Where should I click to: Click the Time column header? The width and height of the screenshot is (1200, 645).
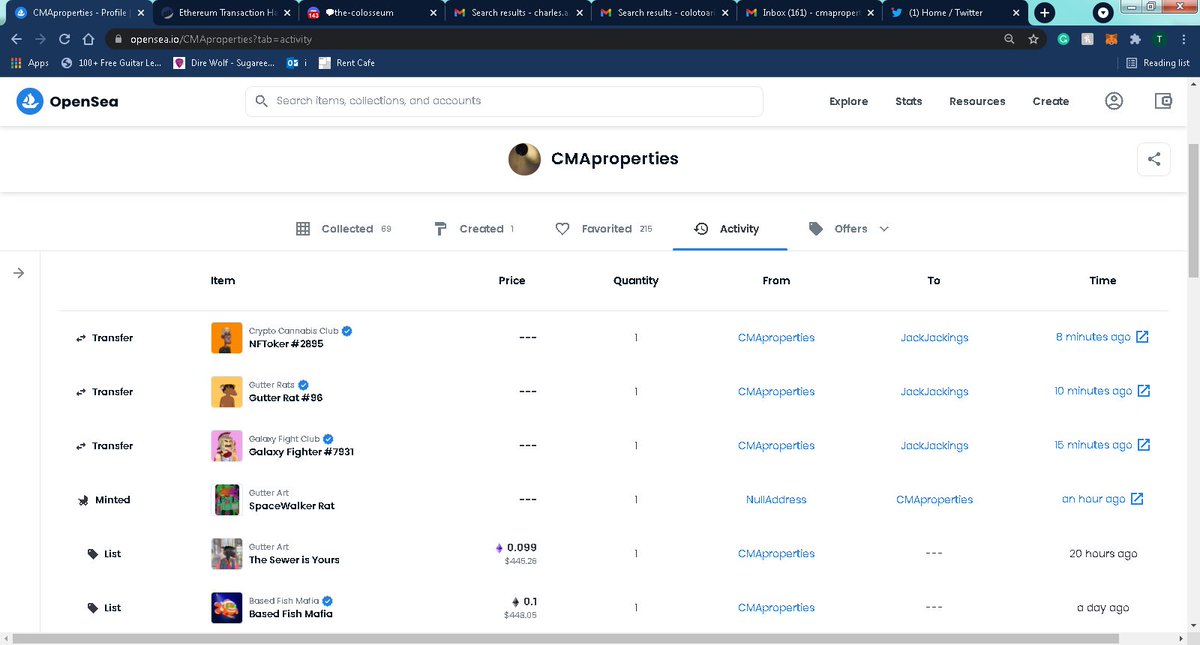(1102, 281)
